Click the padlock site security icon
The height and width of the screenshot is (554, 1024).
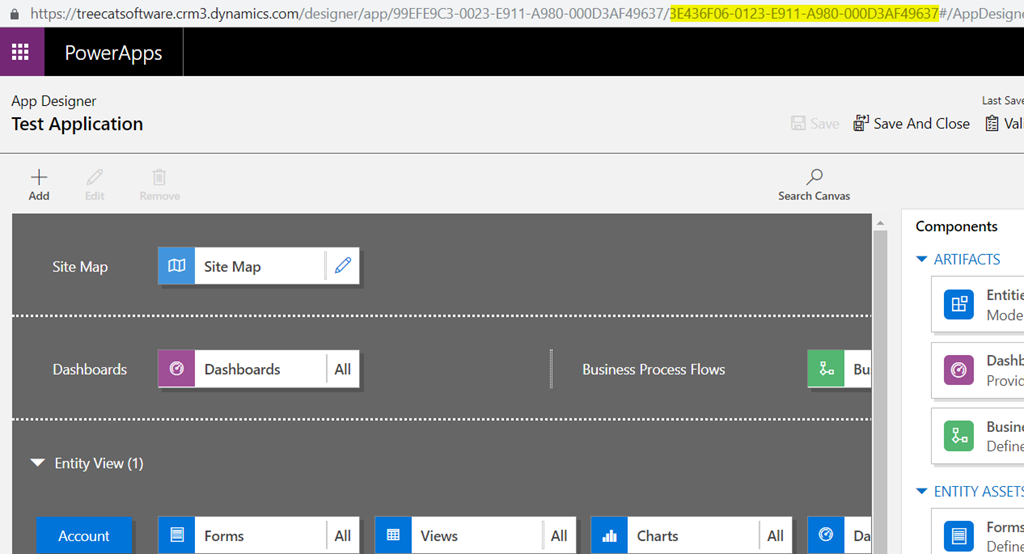coord(14,13)
